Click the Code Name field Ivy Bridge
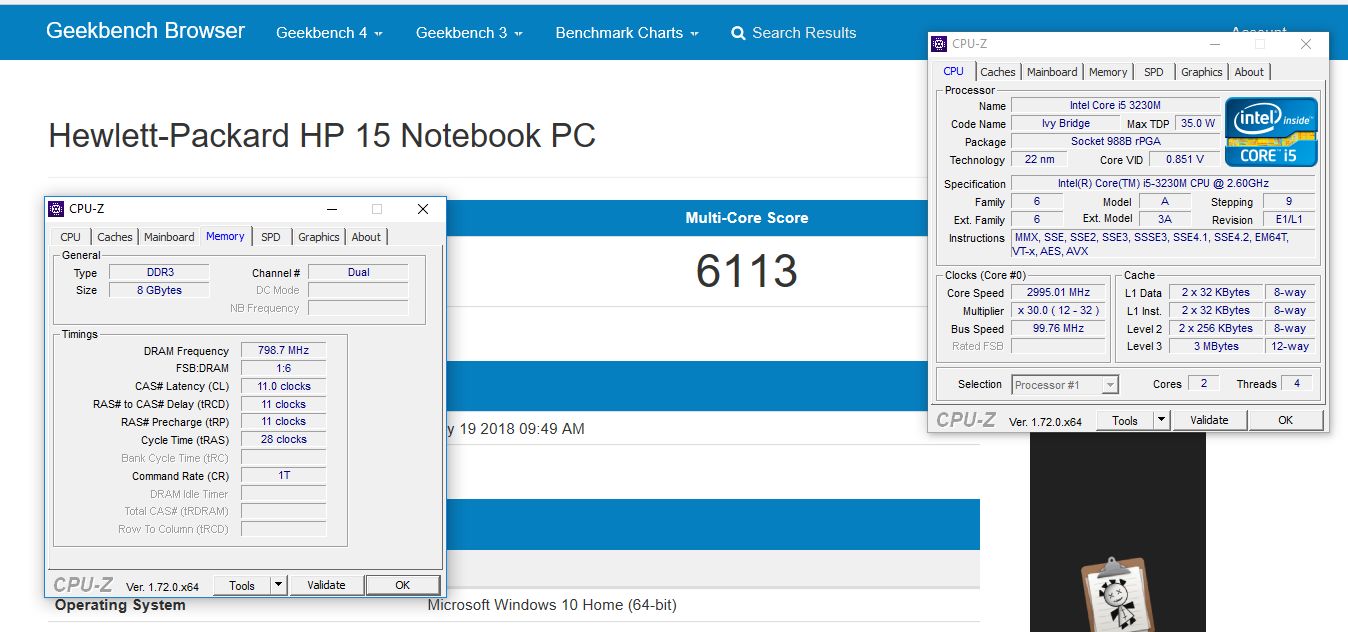 [1065, 123]
